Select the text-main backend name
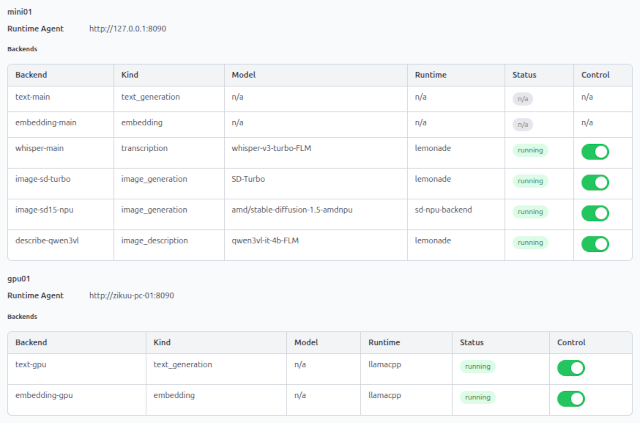Viewport: 640px width, 423px height. [x=33, y=97]
